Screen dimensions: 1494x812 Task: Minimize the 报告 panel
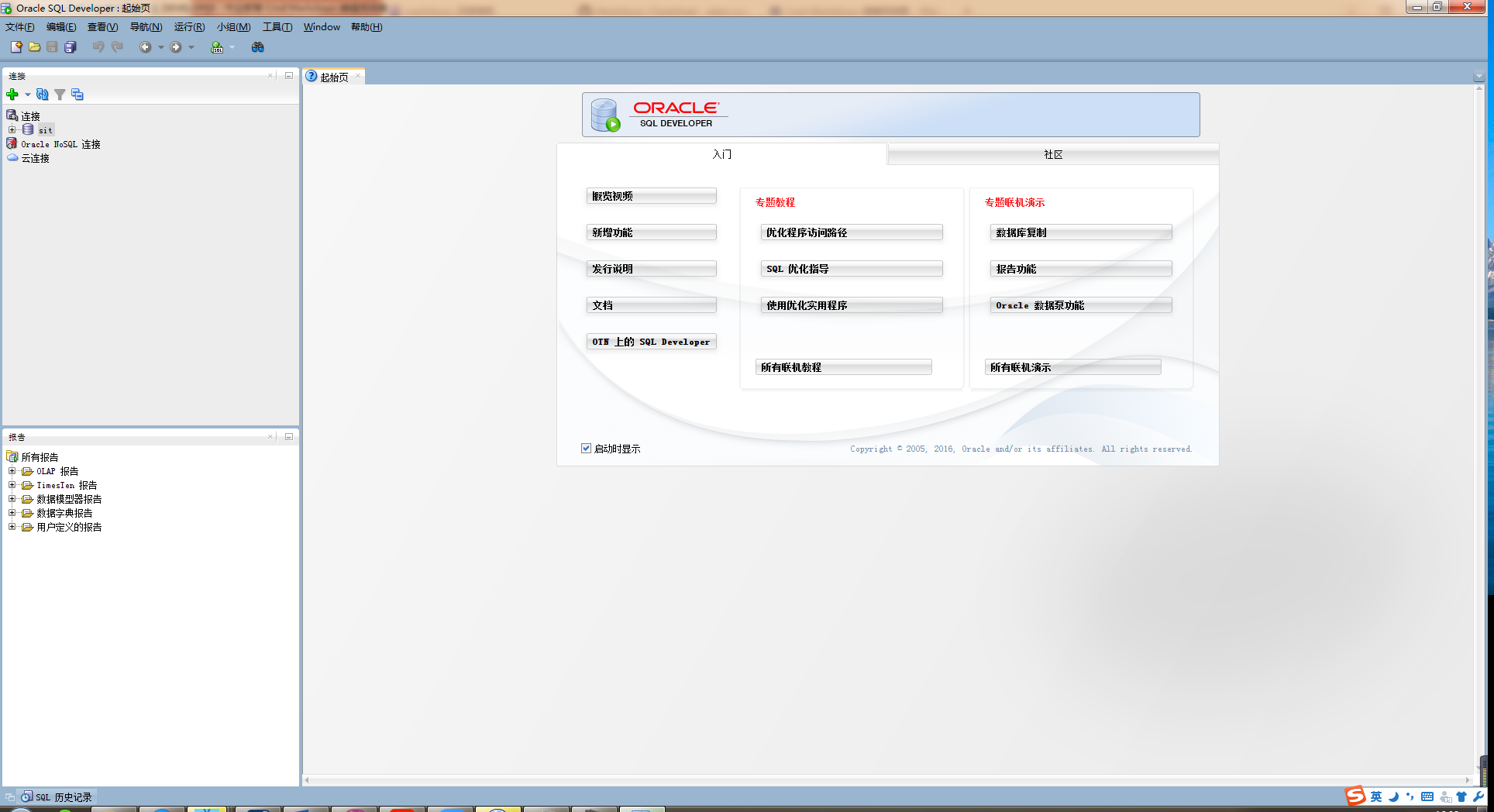tap(289, 436)
